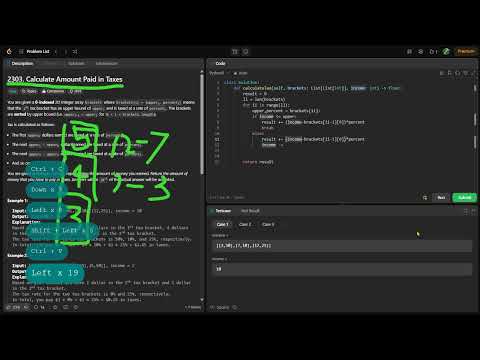
Task: Click the like count at description footer
Action: pos(14,307)
